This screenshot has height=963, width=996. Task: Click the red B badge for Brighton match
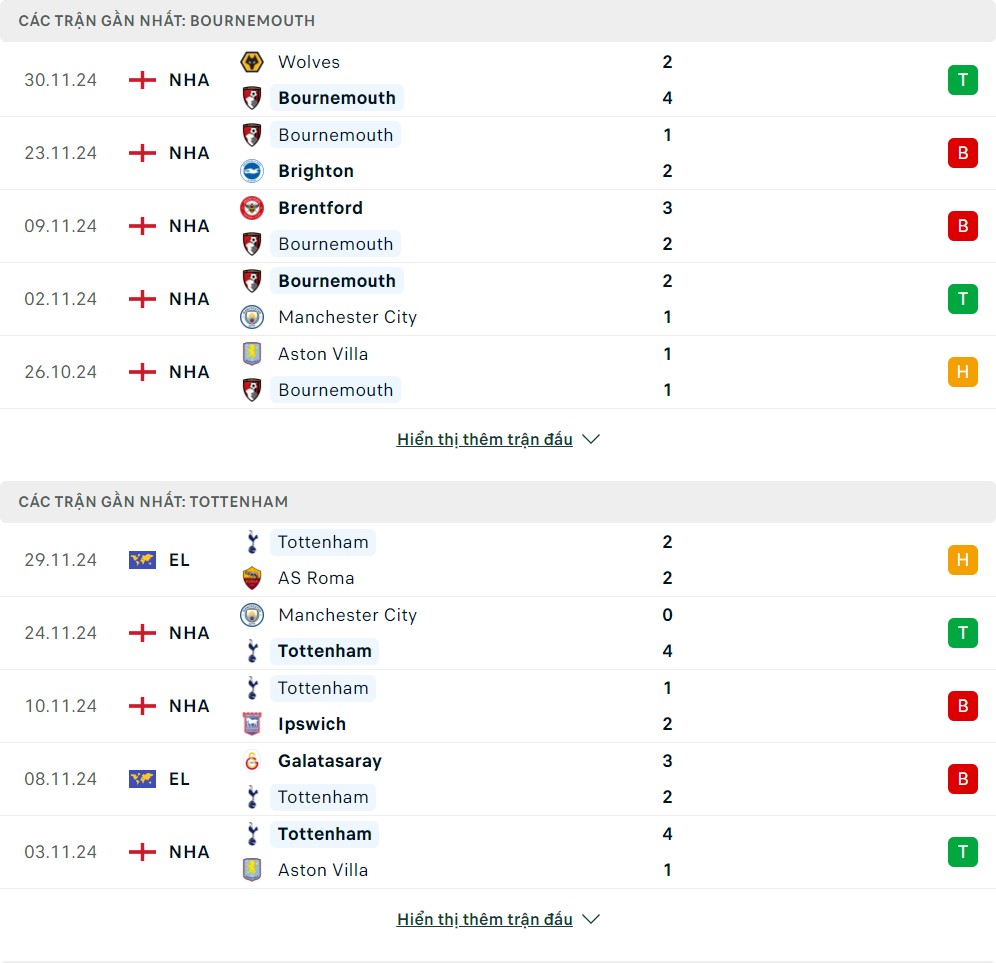click(x=962, y=153)
